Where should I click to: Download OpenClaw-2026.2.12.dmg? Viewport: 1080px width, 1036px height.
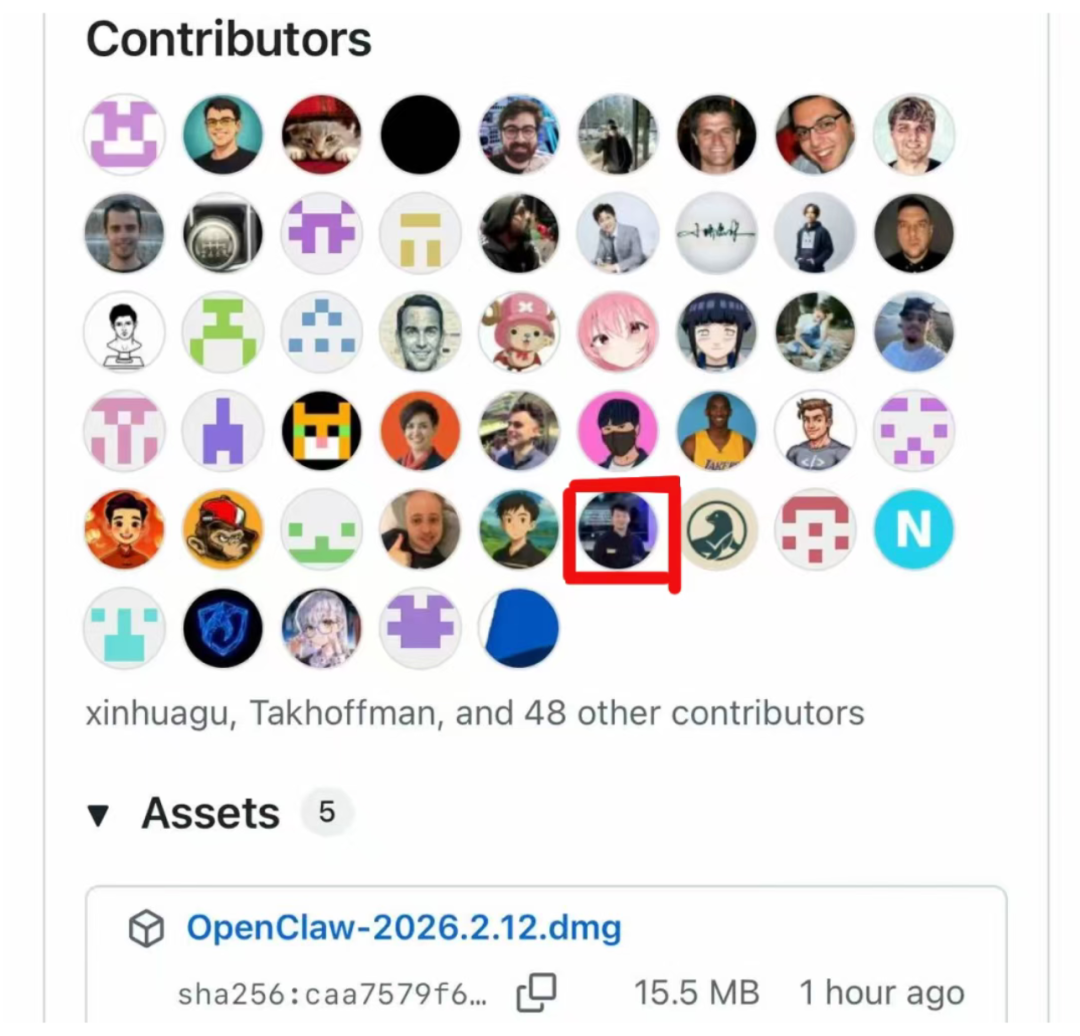404,927
